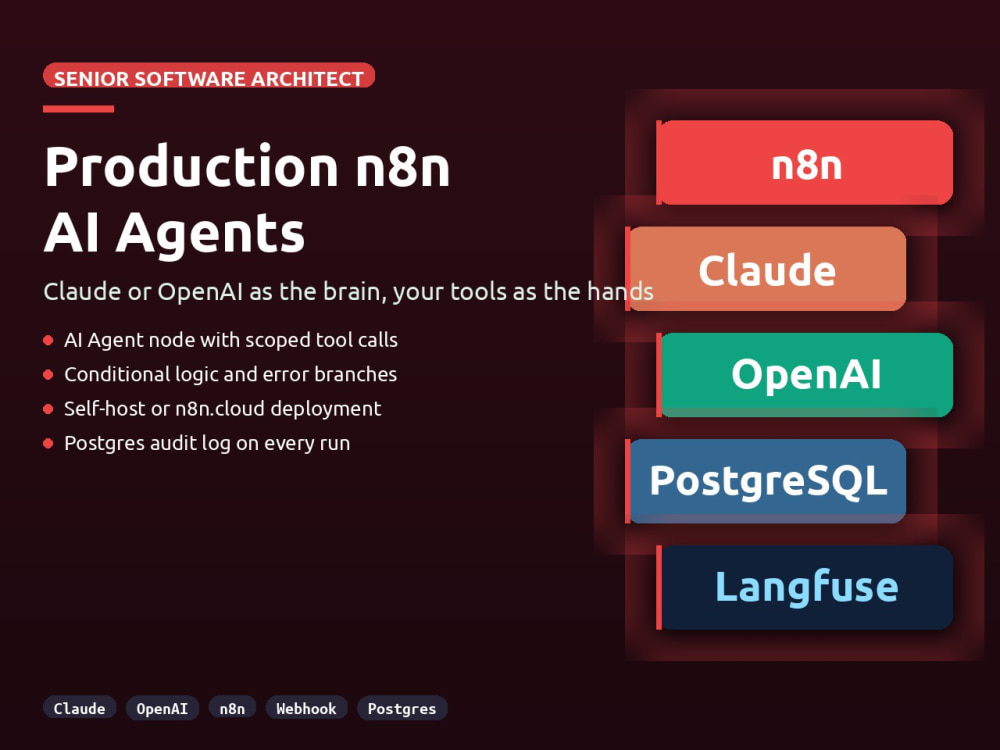The height and width of the screenshot is (750, 1000).
Task: Select the Postgres tag pill
Action: [x=402, y=708]
